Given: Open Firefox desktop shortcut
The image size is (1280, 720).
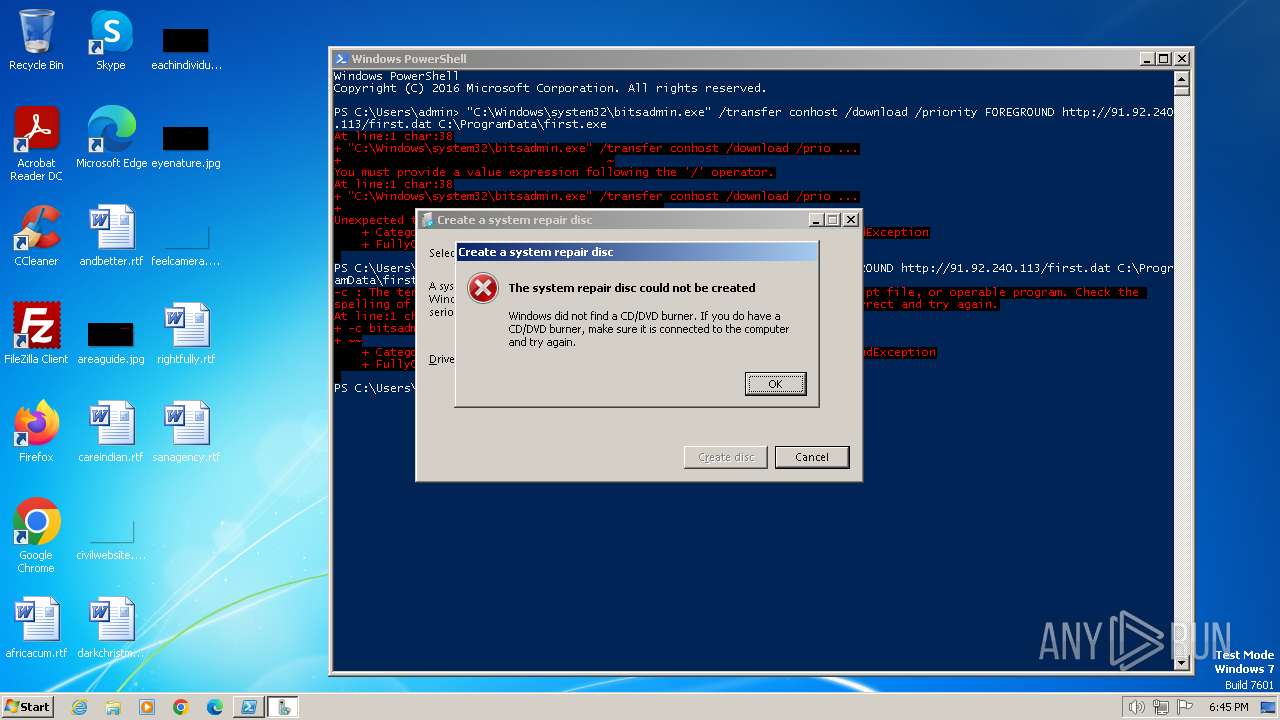Looking at the screenshot, I should (x=36, y=432).
